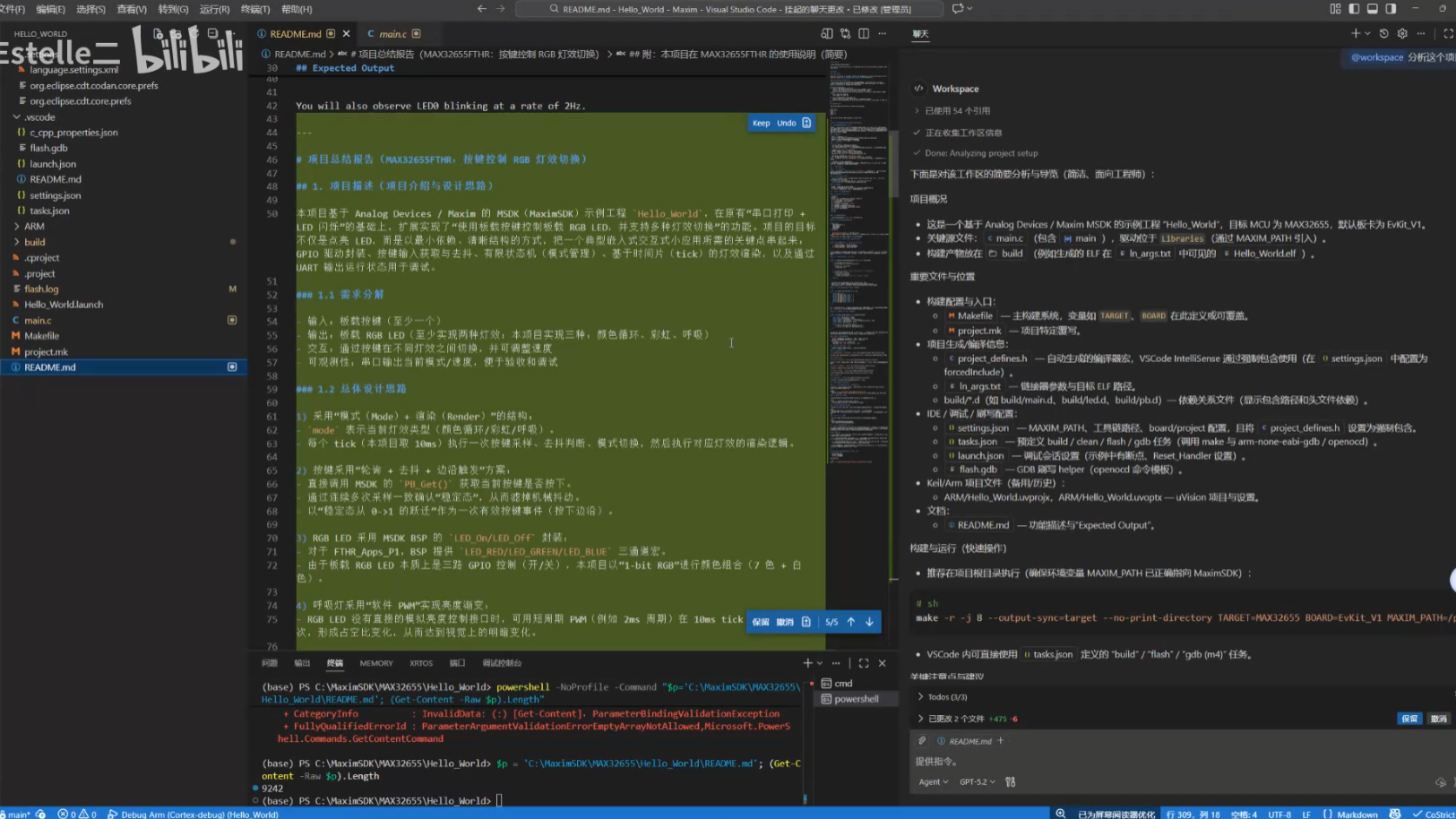Screen dimensions: 1456x819
Task: Expand the Todos (3/3) section
Action: (x=947, y=696)
